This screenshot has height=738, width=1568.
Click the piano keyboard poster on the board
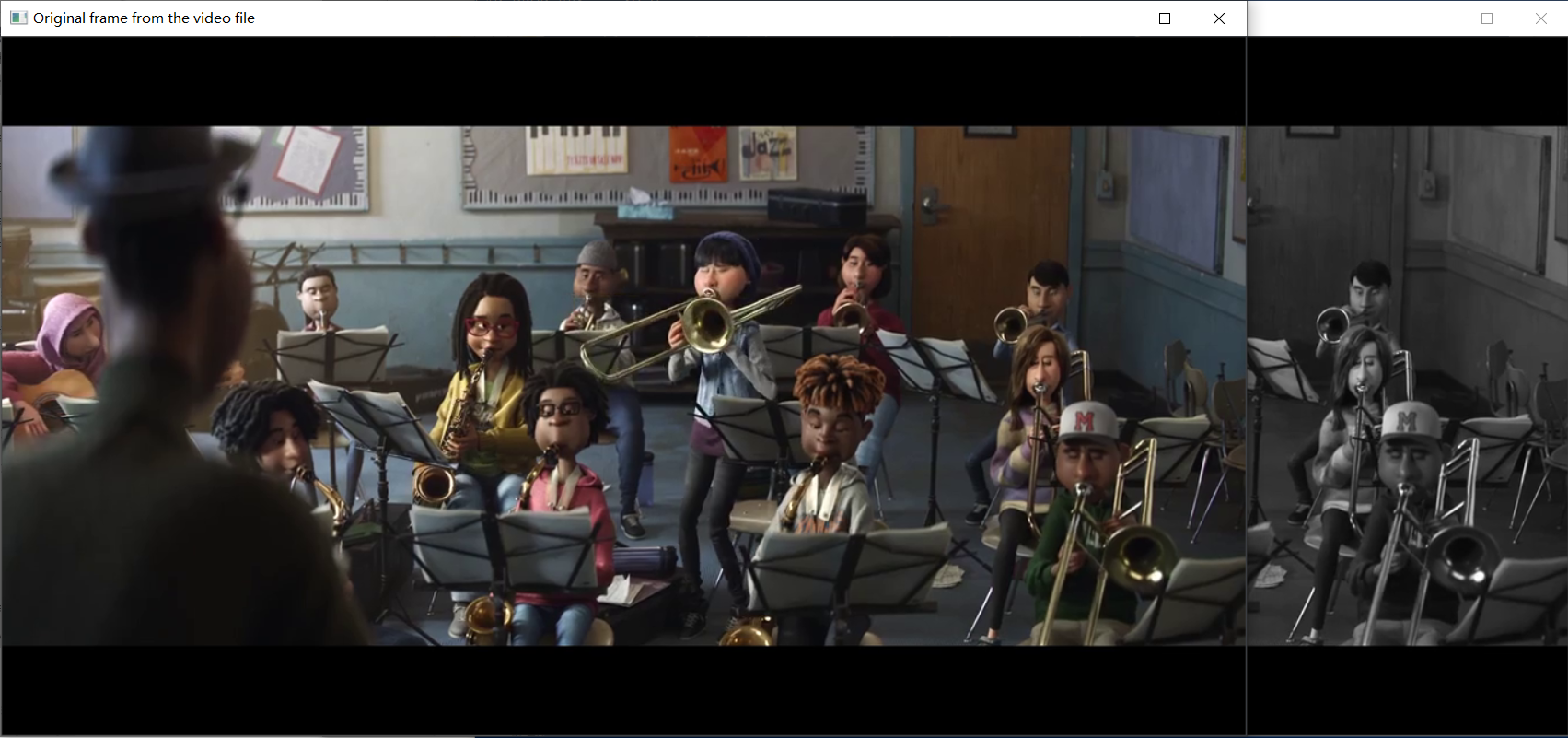click(x=575, y=149)
